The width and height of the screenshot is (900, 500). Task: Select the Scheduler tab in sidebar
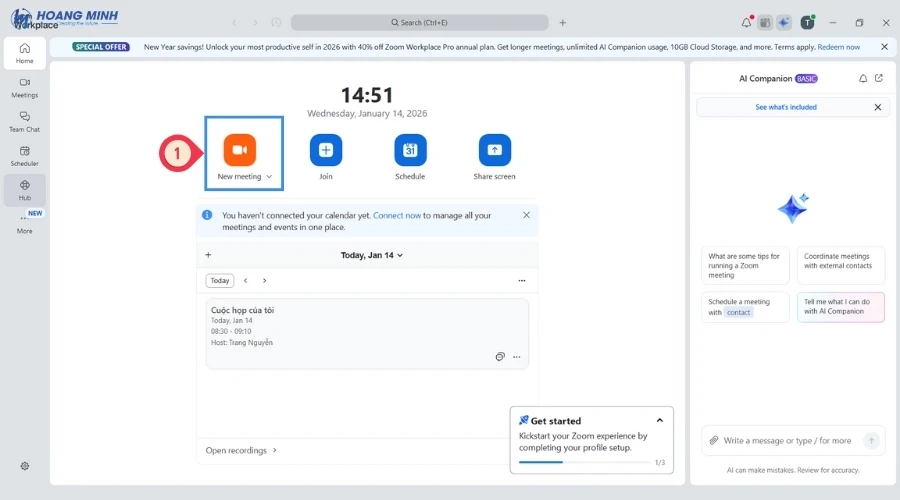(24, 155)
